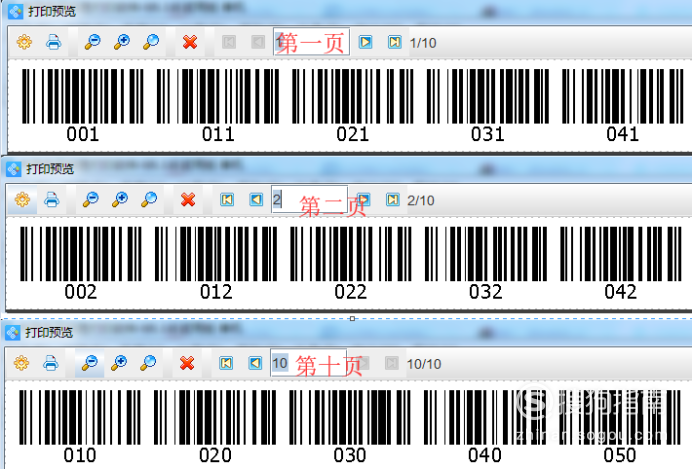
Task: Click the fit-zoom magnifier in second preview window
Action: (149, 200)
